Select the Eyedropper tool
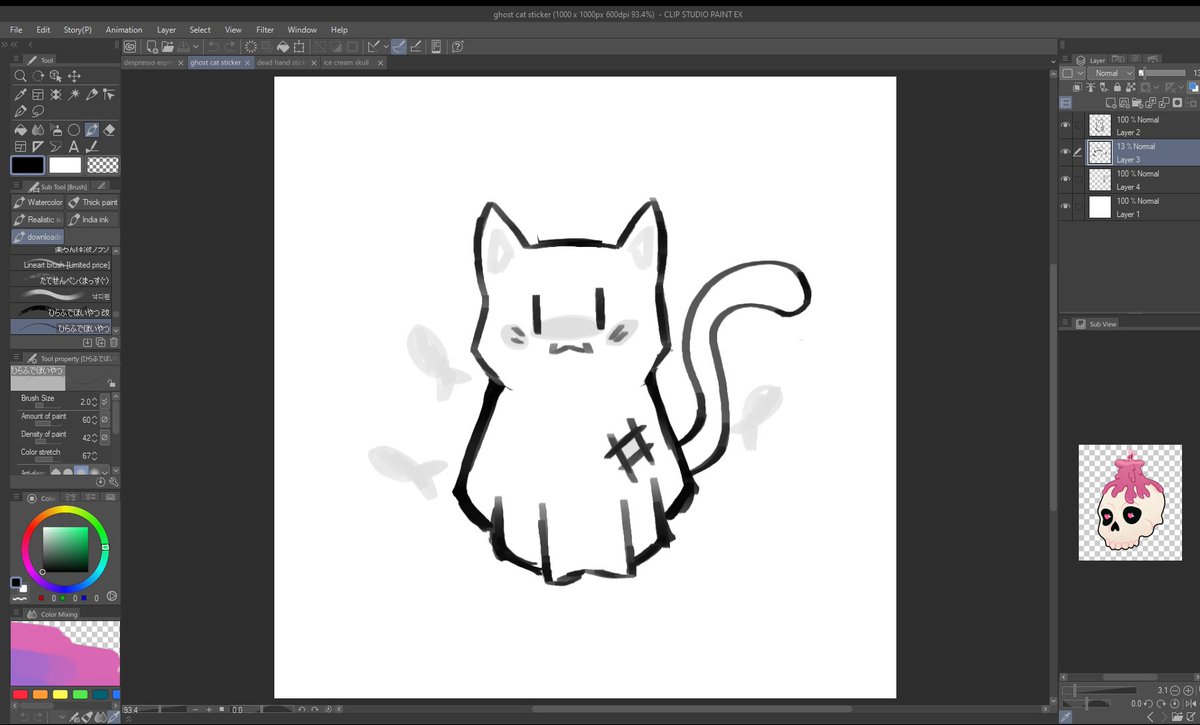This screenshot has height=725, width=1200. click(20, 94)
